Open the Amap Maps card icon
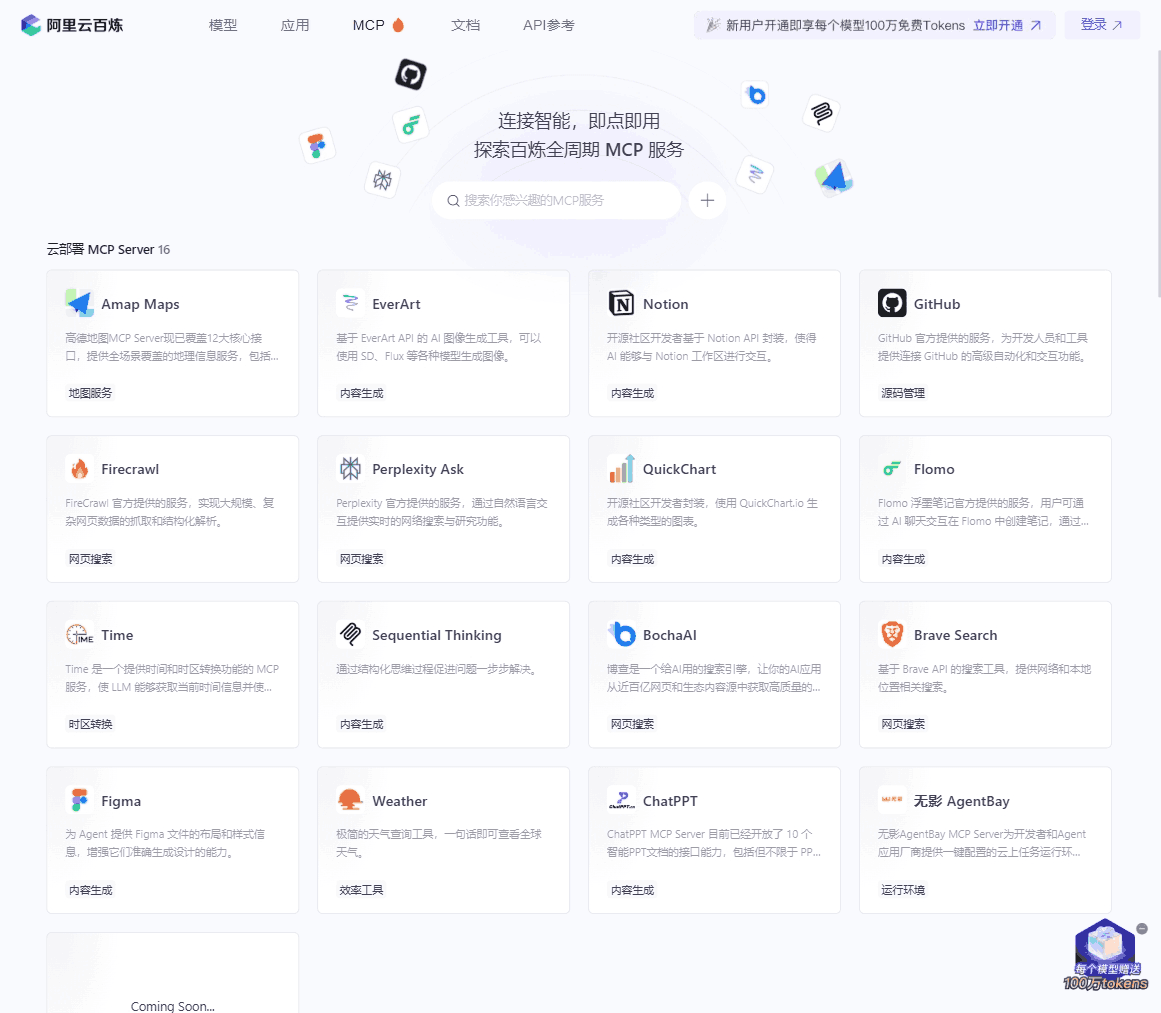Screen dimensions: 1161x1013 pyautogui.click(x=79, y=304)
